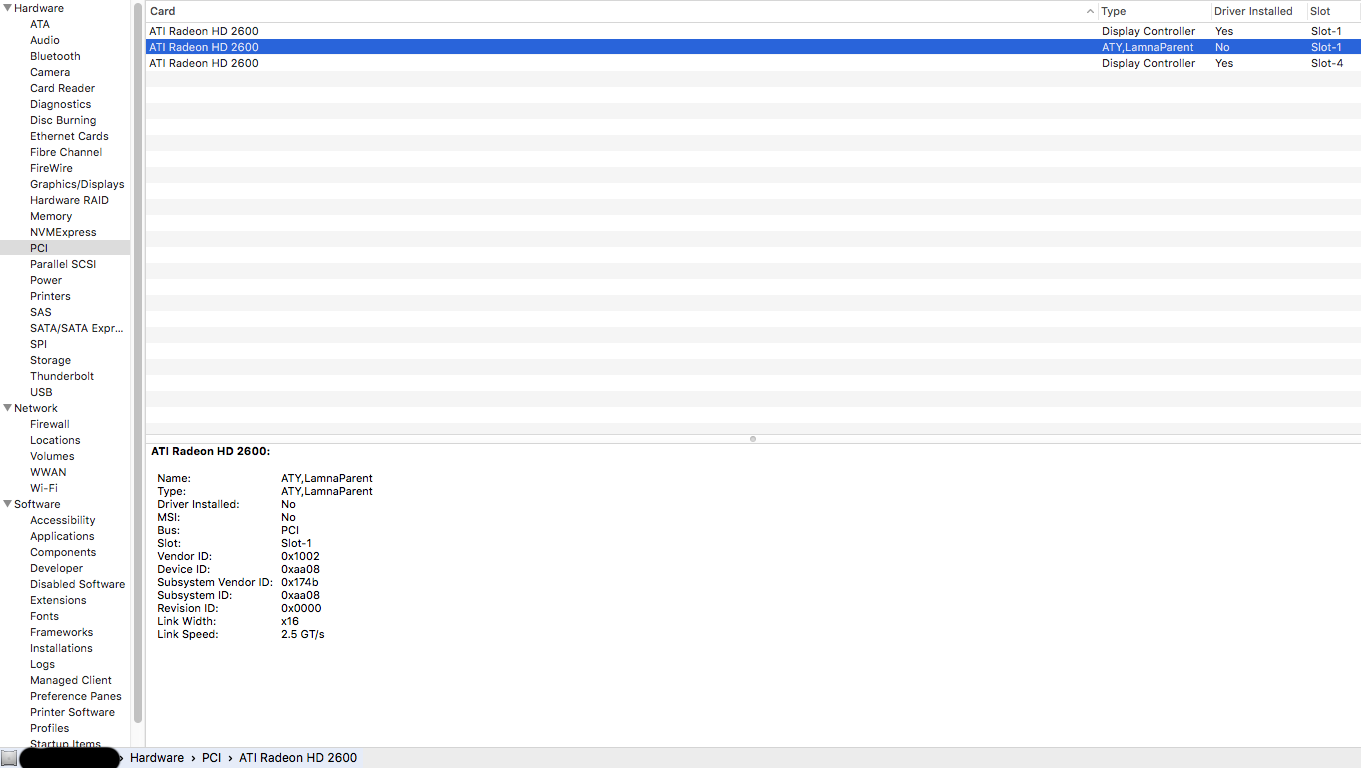This screenshot has width=1366, height=768.
Task: Click ATI Radeon HD 2600 in path bar
Action: pyautogui.click(x=298, y=758)
